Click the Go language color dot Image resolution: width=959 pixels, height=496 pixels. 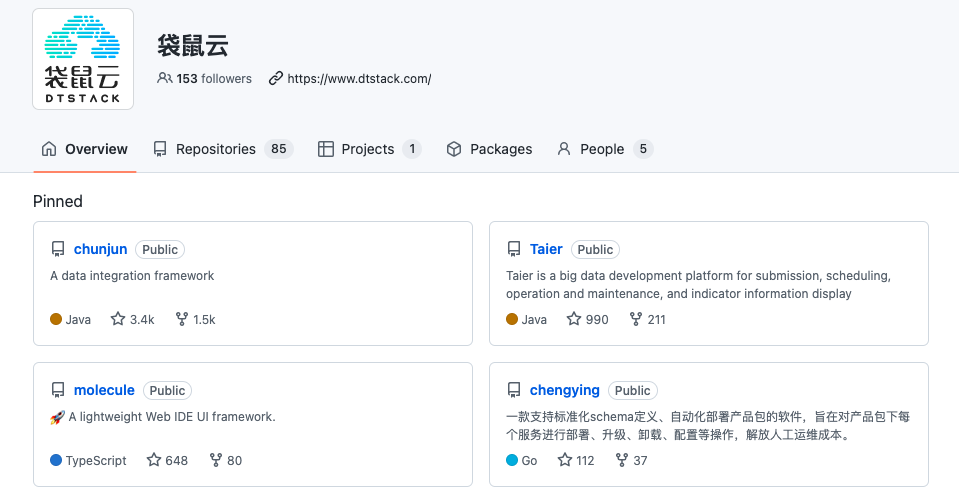[512, 460]
